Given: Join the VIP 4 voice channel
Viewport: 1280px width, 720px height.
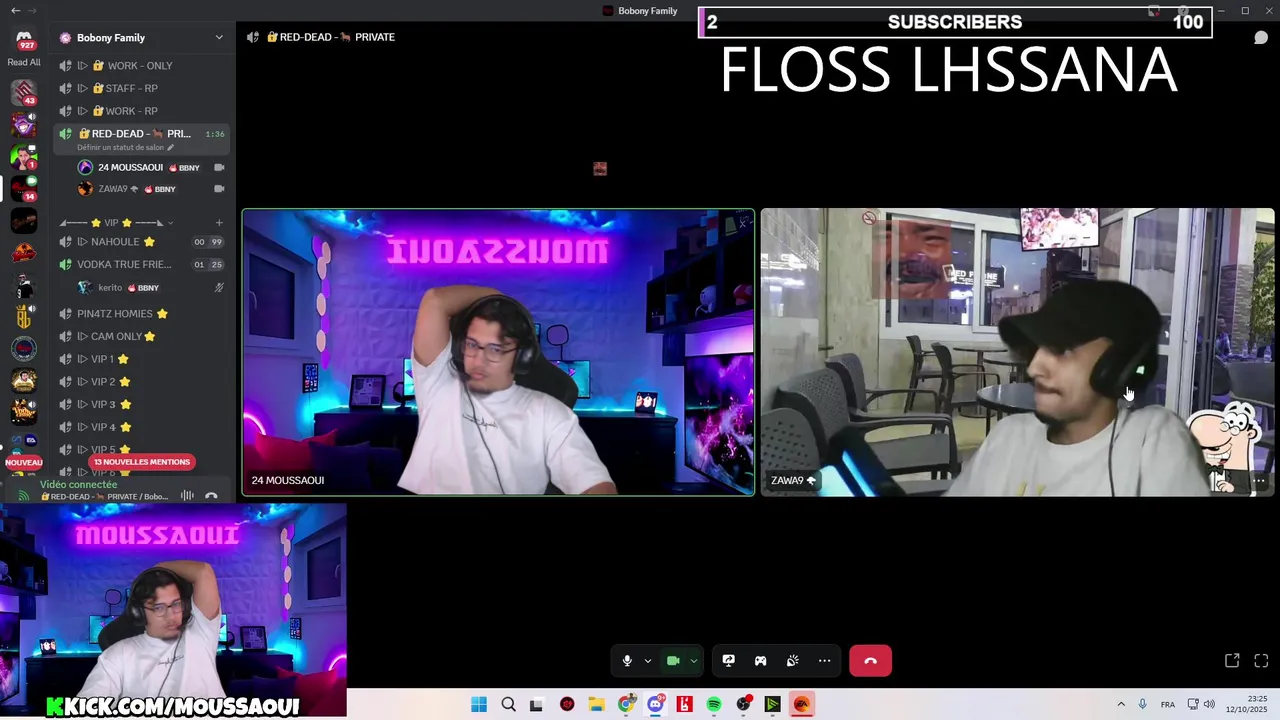Looking at the screenshot, I should tap(140, 427).
